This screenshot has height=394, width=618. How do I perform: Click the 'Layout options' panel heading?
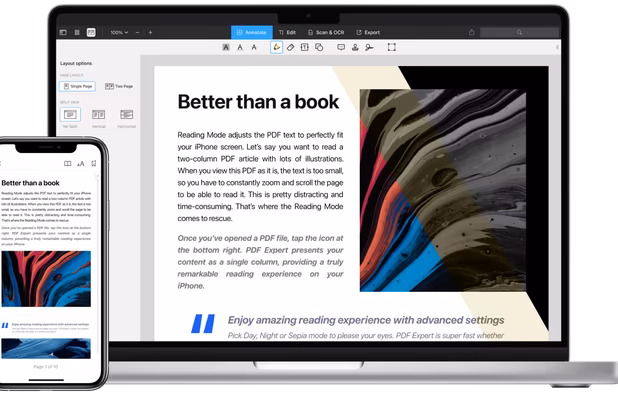point(76,63)
